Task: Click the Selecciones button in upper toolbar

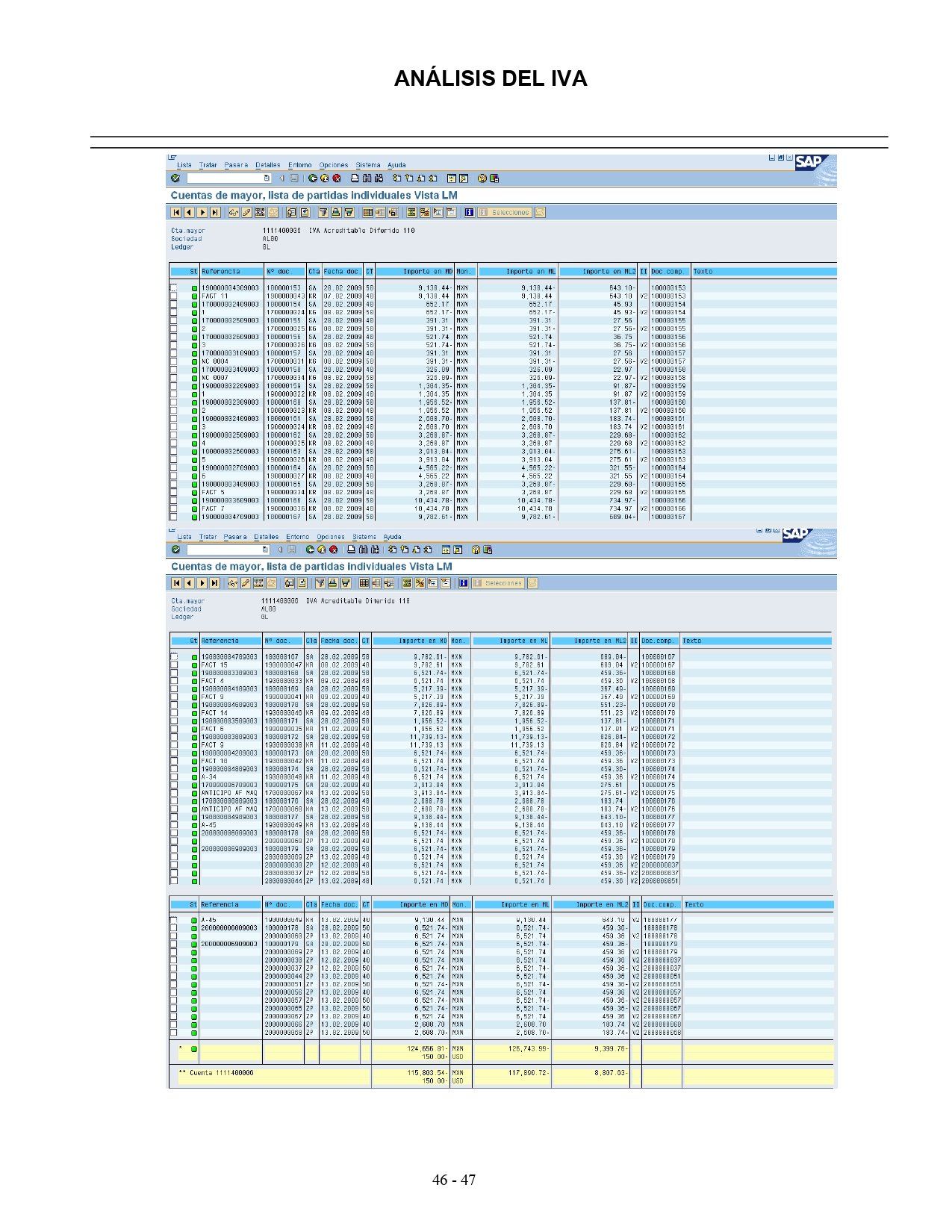Action: click(505, 212)
